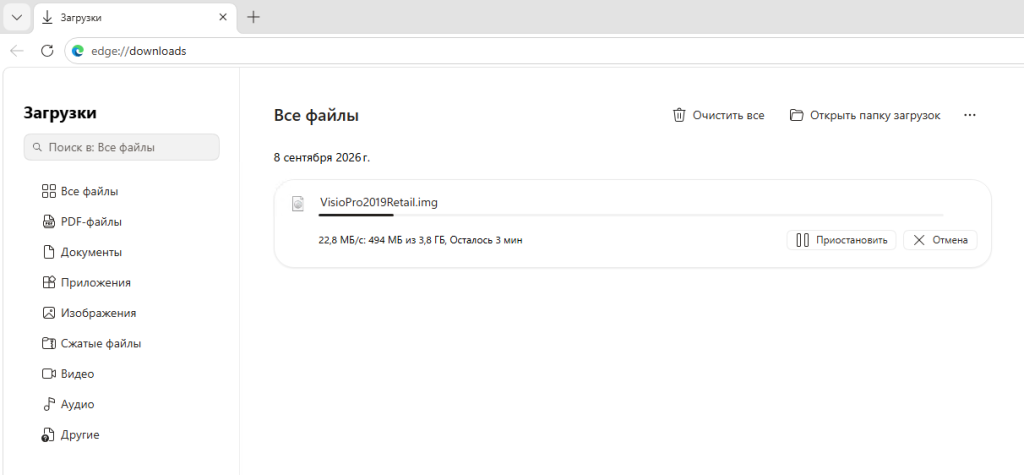Select Все файлы in sidebar
The width and height of the screenshot is (1024, 475).
tap(80, 191)
